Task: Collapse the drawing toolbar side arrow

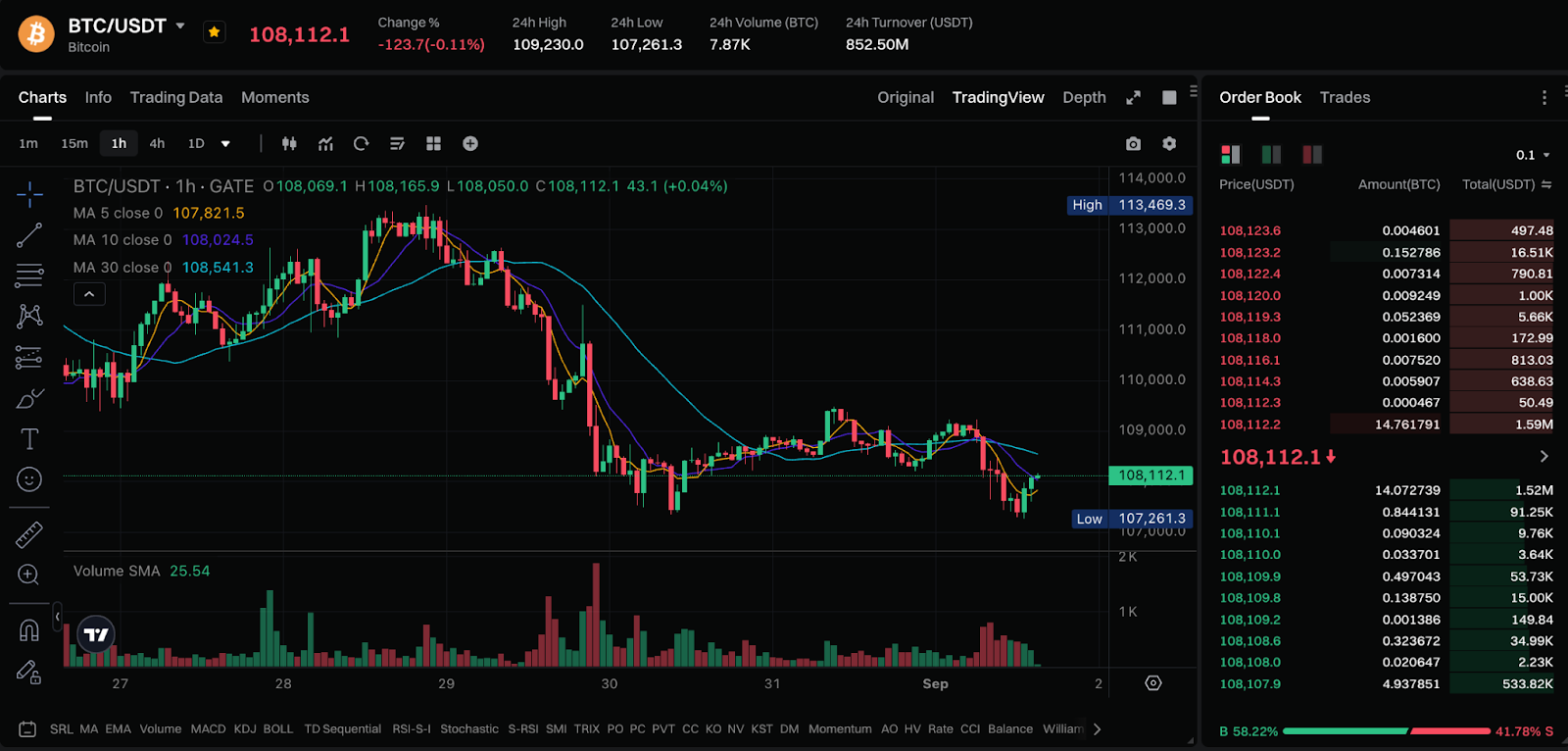Action: (57, 617)
